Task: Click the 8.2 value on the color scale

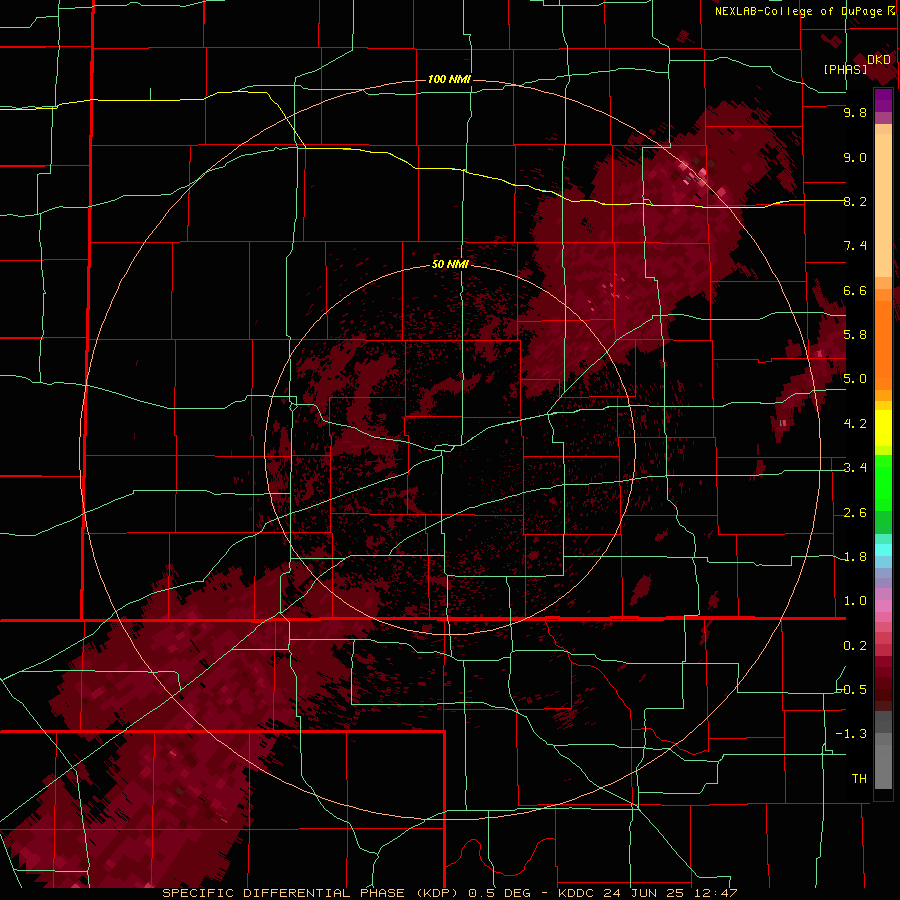Action: pos(855,201)
